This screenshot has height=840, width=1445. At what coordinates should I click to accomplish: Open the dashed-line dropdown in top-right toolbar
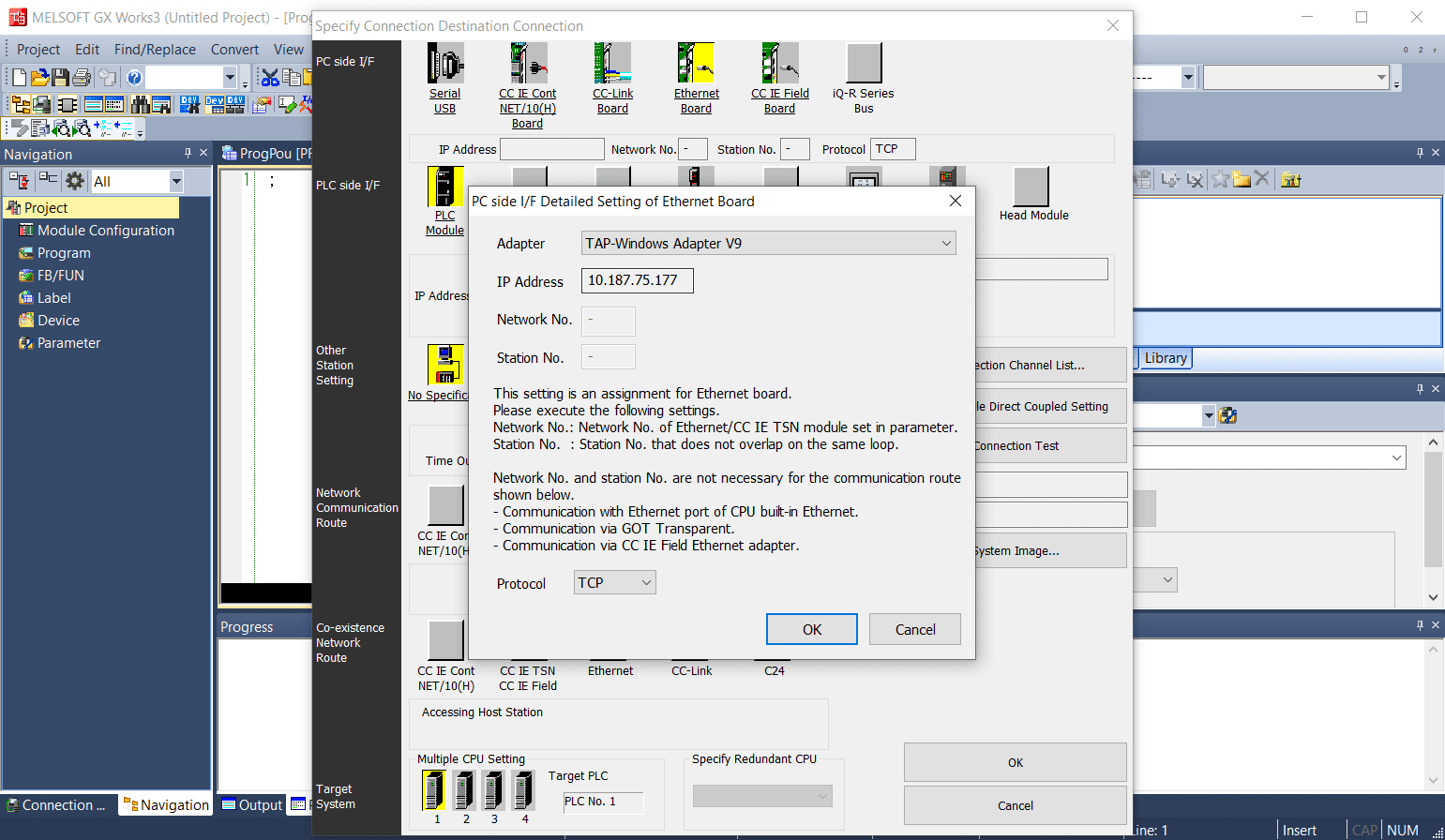tap(1188, 78)
